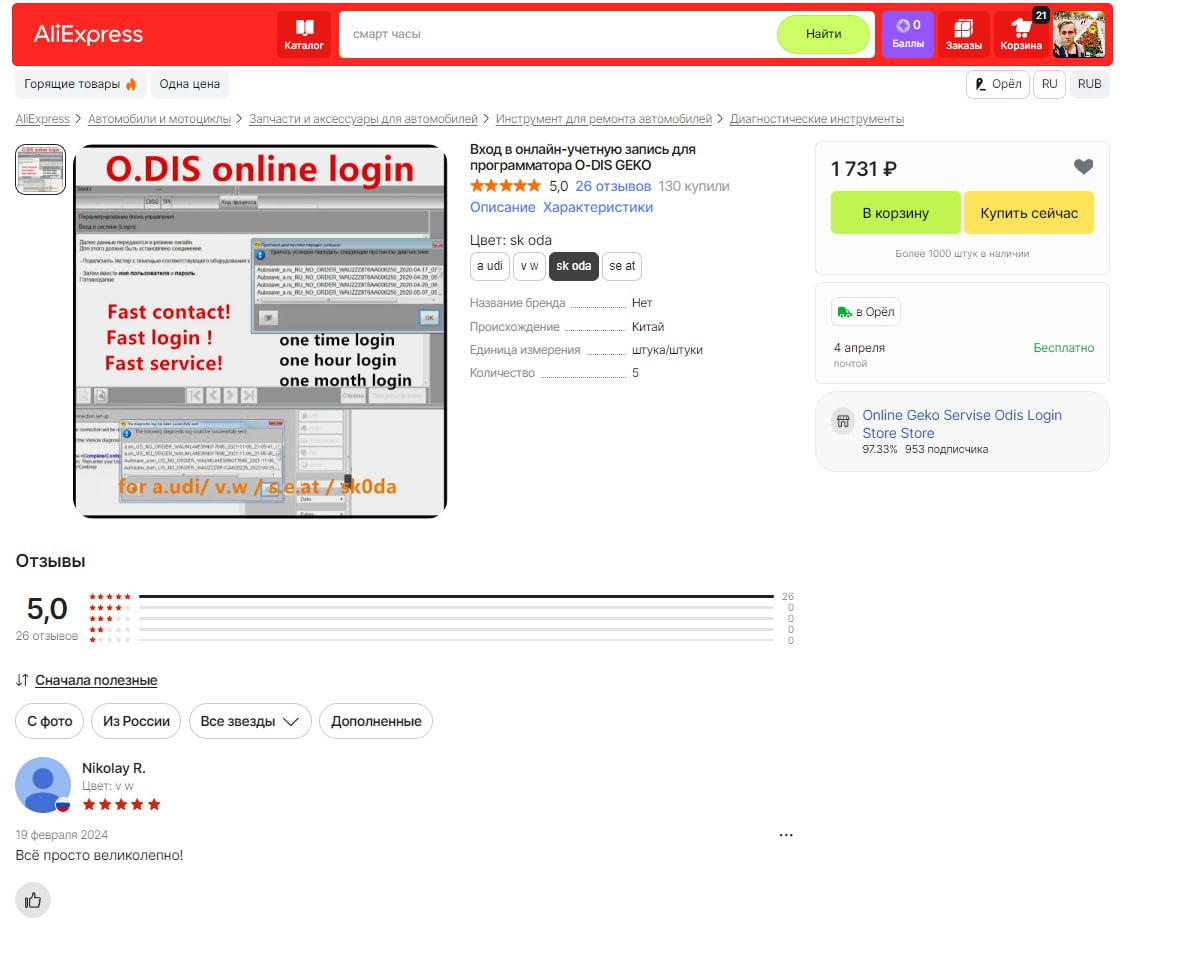This screenshot has height=954, width=1198.
Task: Focus the search field with смарт часы
Action: click(x=558, y=34)
